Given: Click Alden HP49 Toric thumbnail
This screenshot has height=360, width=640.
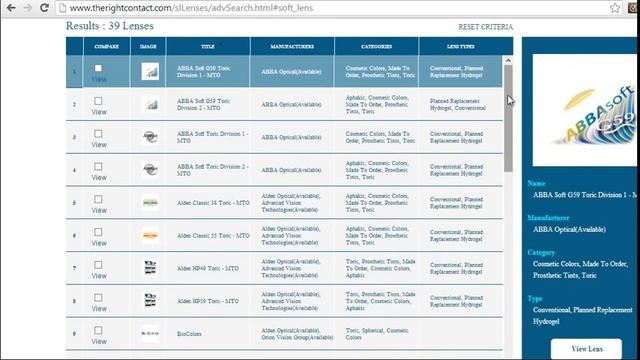Looking at the screenshot, I should (x=150, y=268).
